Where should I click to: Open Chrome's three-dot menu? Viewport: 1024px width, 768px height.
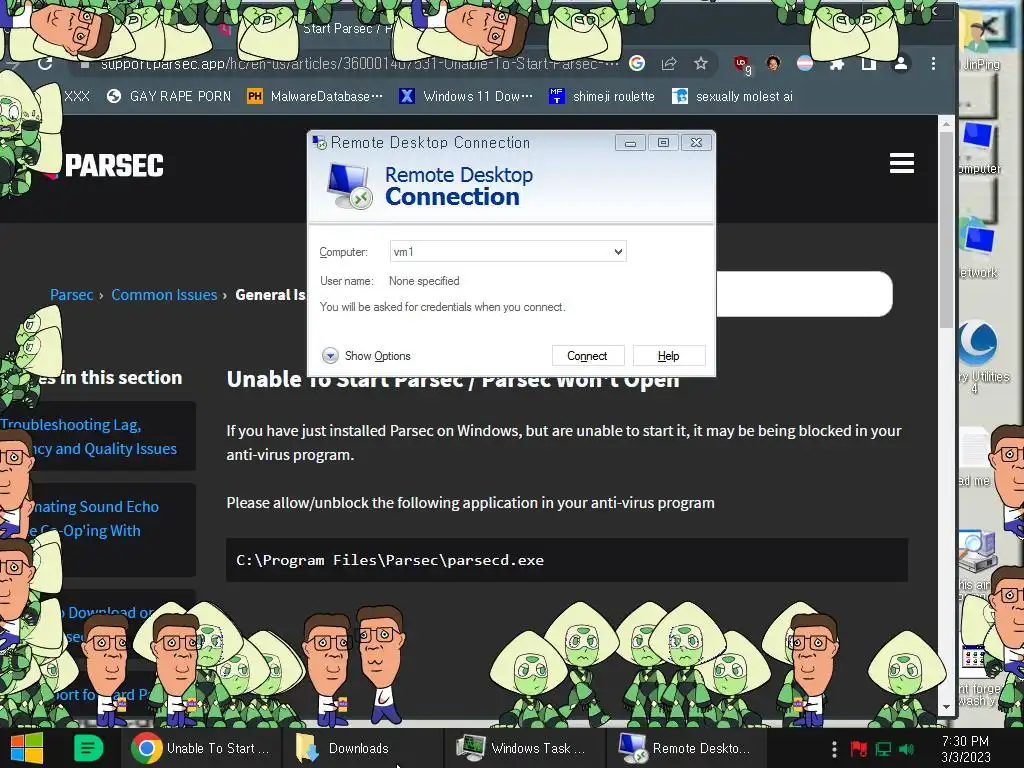point(933,63)
